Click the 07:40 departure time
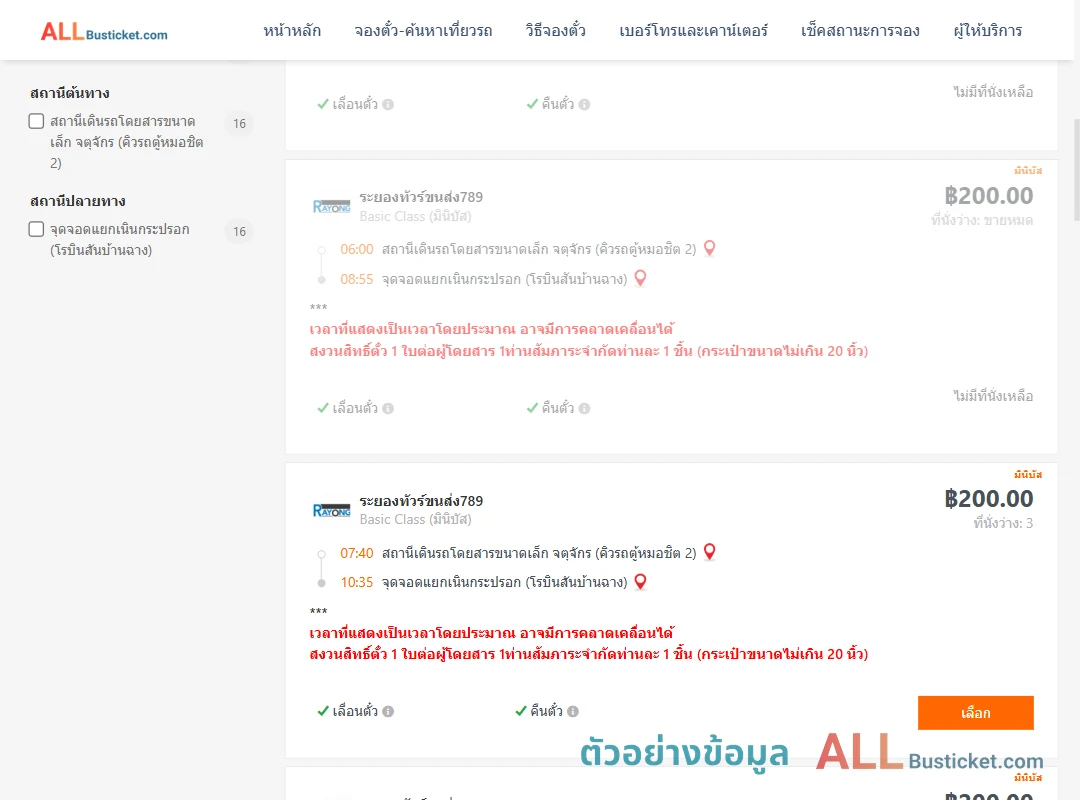Viewport: 1080px width, 800px height. pos(357,553)
